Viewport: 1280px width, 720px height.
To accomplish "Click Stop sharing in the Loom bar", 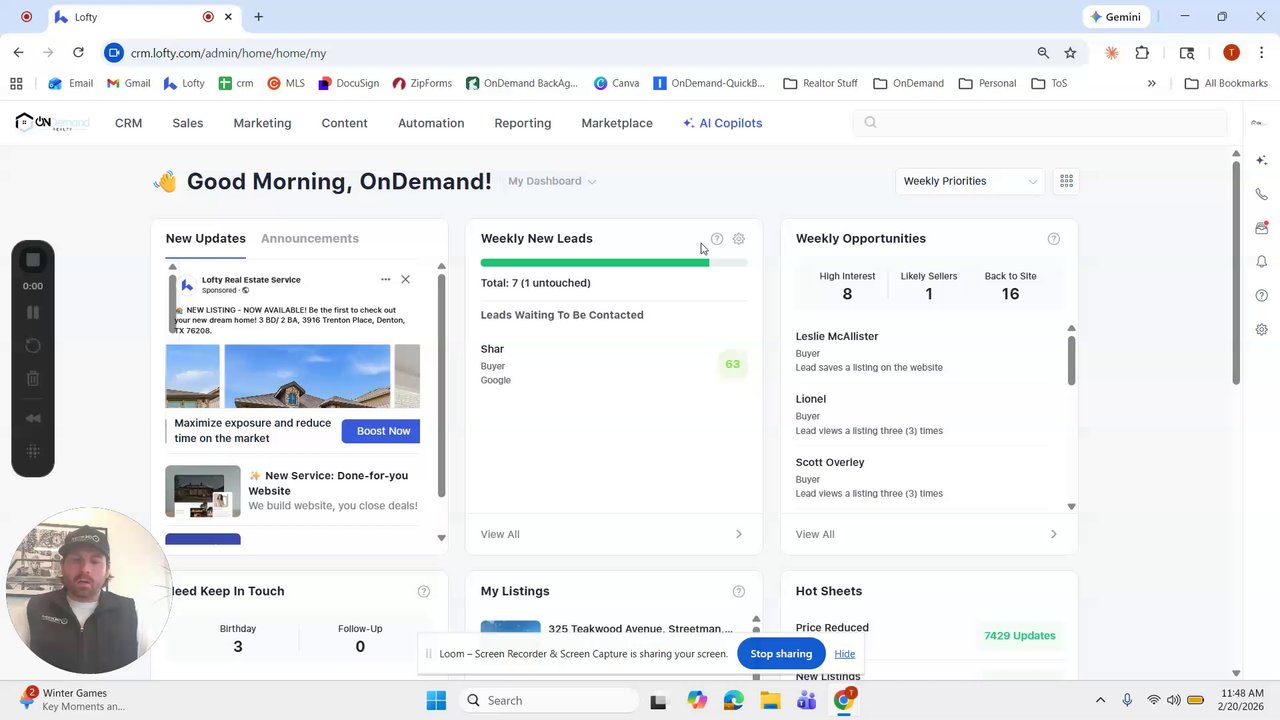I will point(781,654).
